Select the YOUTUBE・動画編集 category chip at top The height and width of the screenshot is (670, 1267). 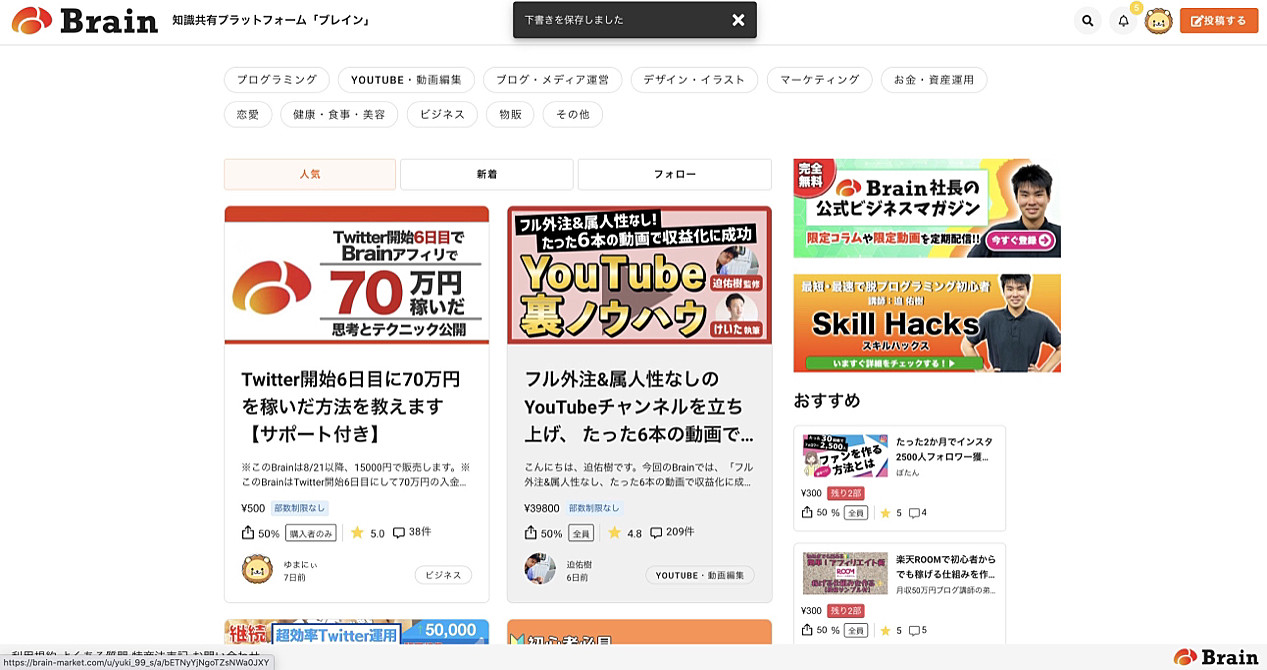pos(406,80)
